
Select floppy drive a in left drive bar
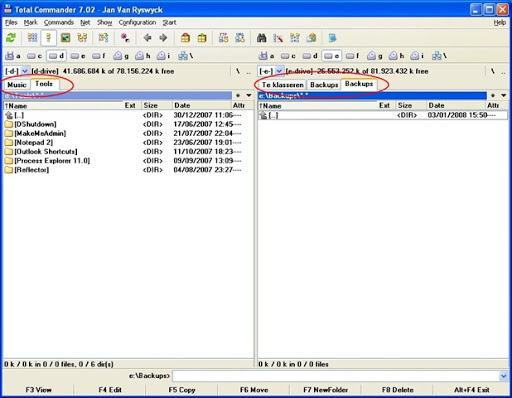[x=13, y=56]
